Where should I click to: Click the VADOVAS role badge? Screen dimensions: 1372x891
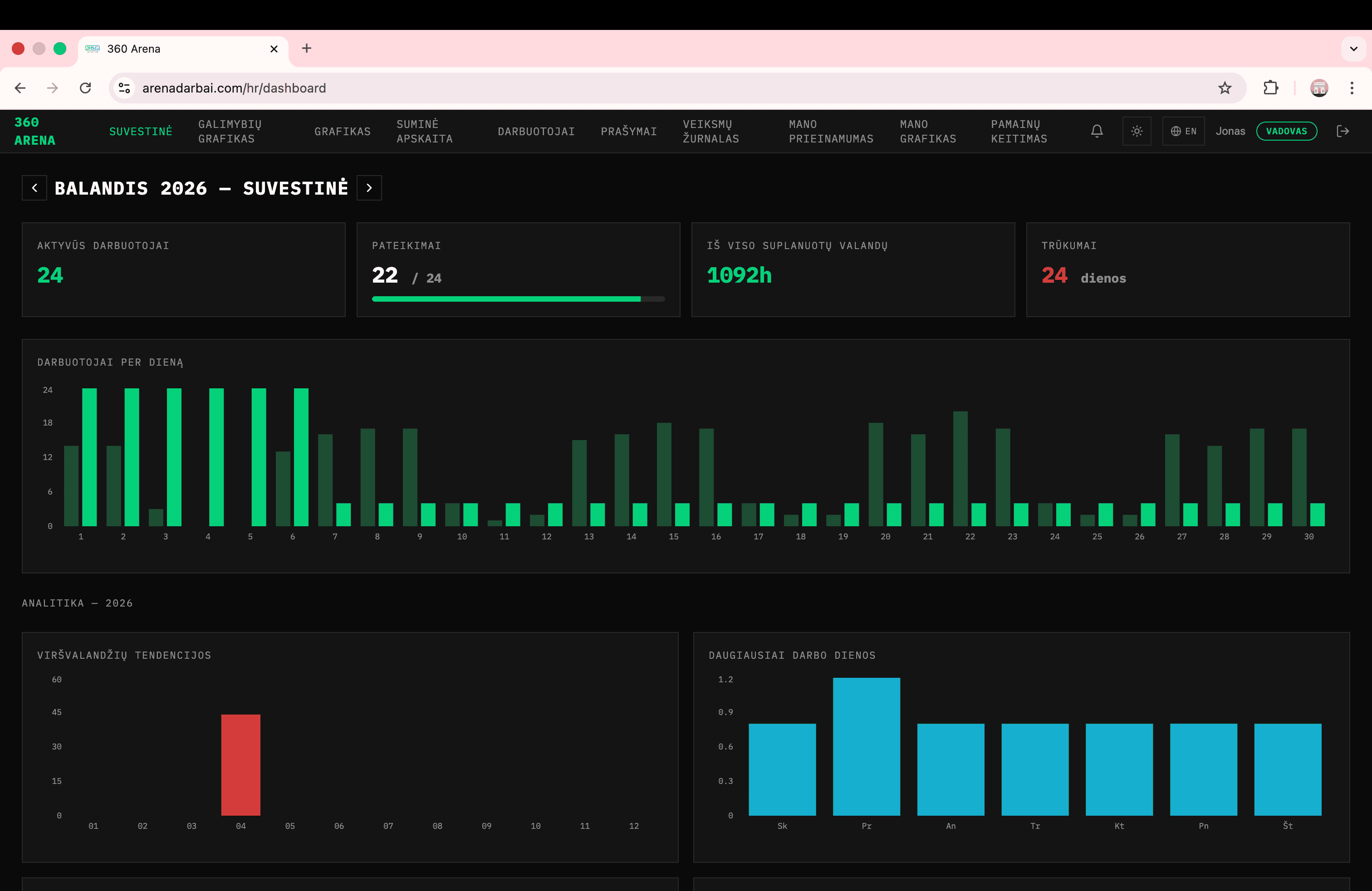point(1287,131)
